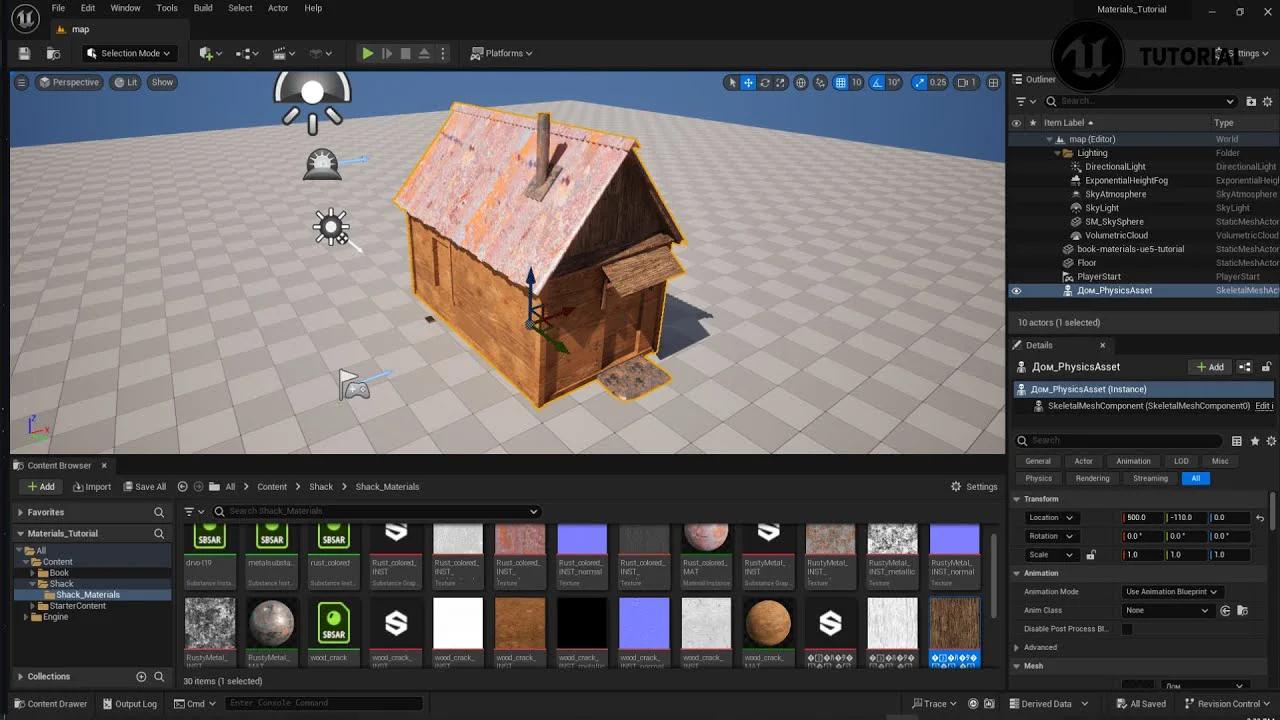Toggle rotation snapping angle icon

click(876, 82)
